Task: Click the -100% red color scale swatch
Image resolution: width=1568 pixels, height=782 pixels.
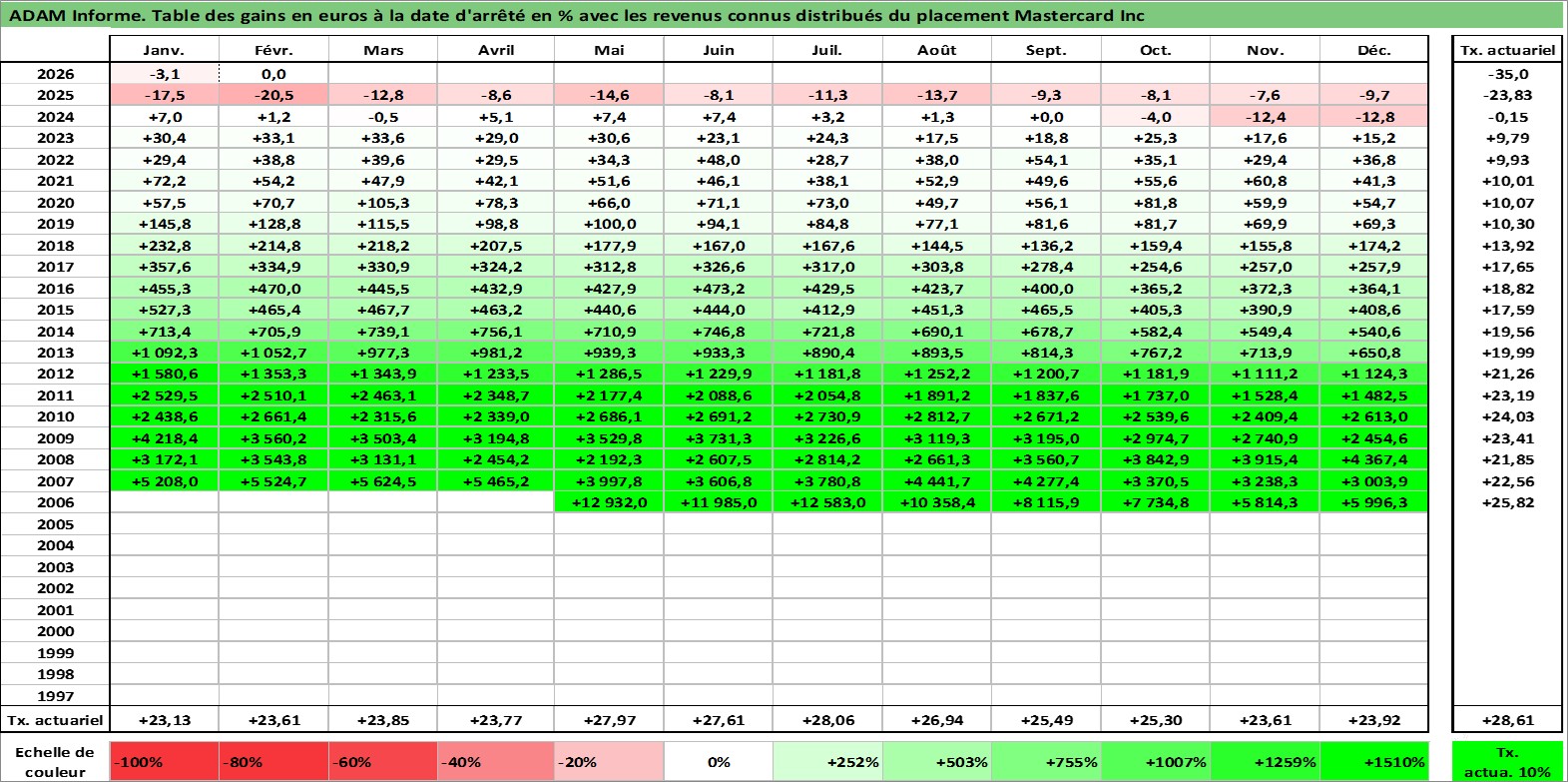Action: pos(165,762)
